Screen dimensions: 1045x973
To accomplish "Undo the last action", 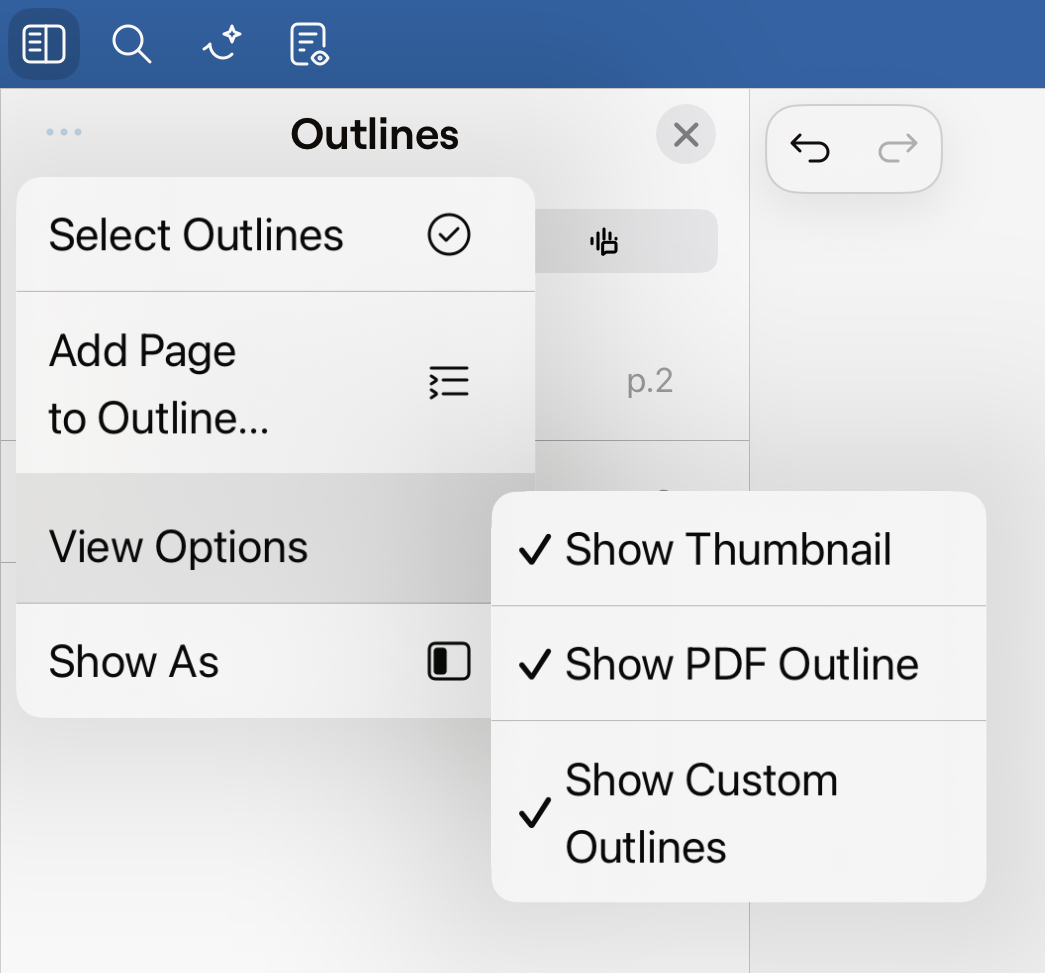I will pyautogui.click(x=810, y=149).
